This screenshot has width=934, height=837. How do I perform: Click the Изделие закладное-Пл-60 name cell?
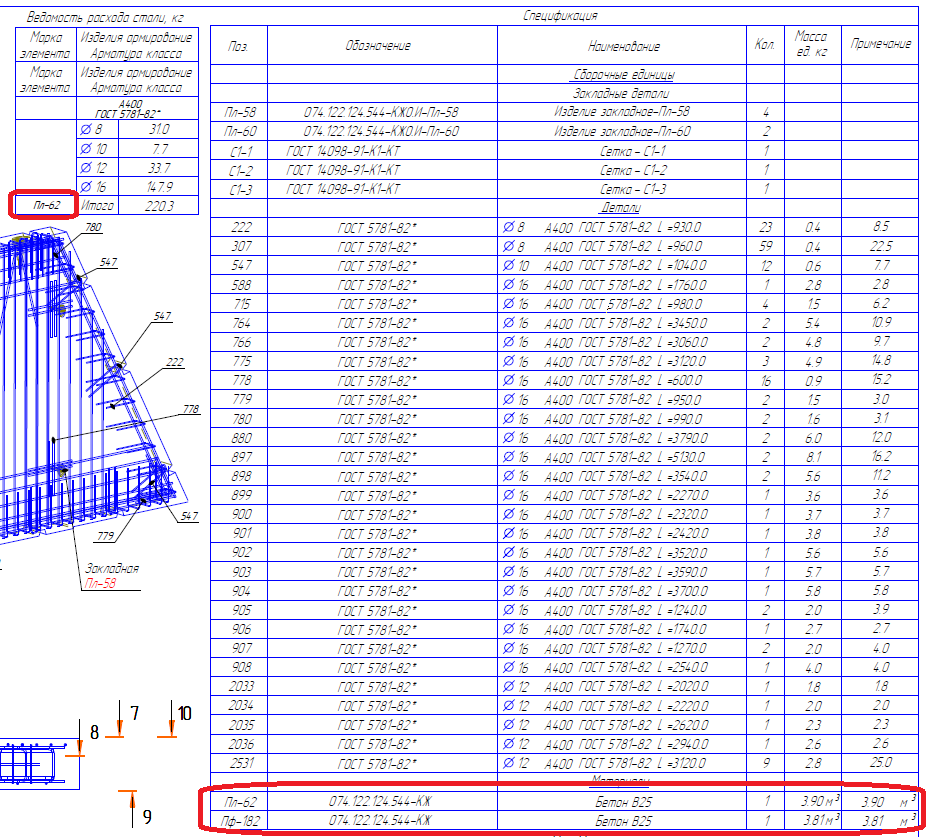[x=622, y=131]
